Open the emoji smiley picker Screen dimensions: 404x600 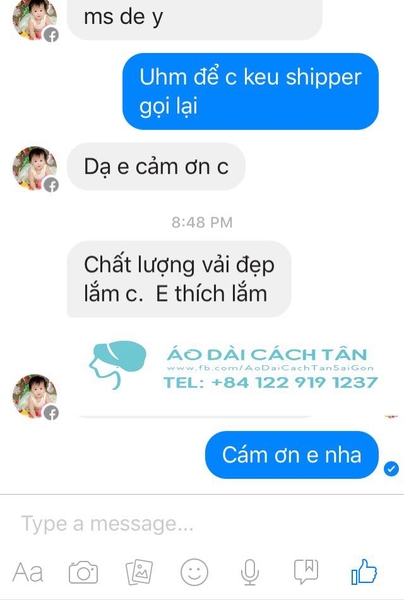tap(194, 572)
